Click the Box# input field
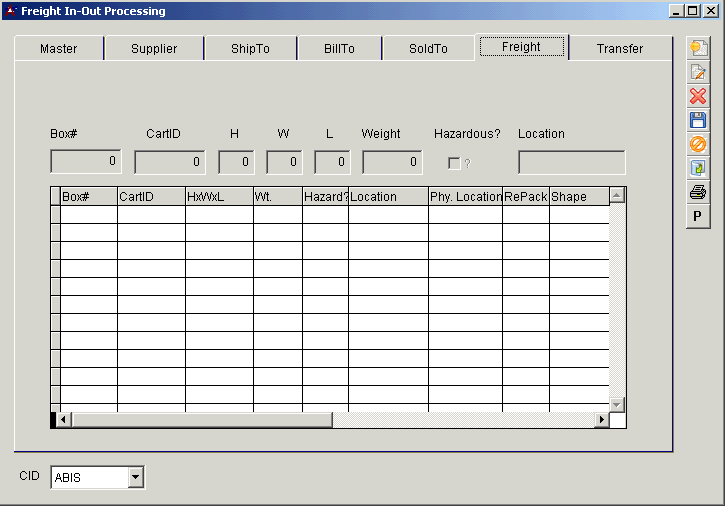 [x=86, y=162]
